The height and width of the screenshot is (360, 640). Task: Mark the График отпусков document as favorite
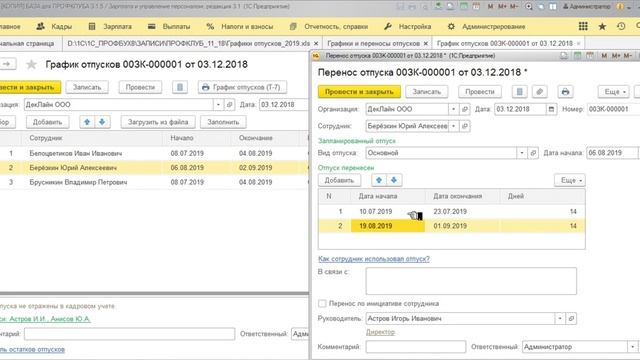point(31,64)
